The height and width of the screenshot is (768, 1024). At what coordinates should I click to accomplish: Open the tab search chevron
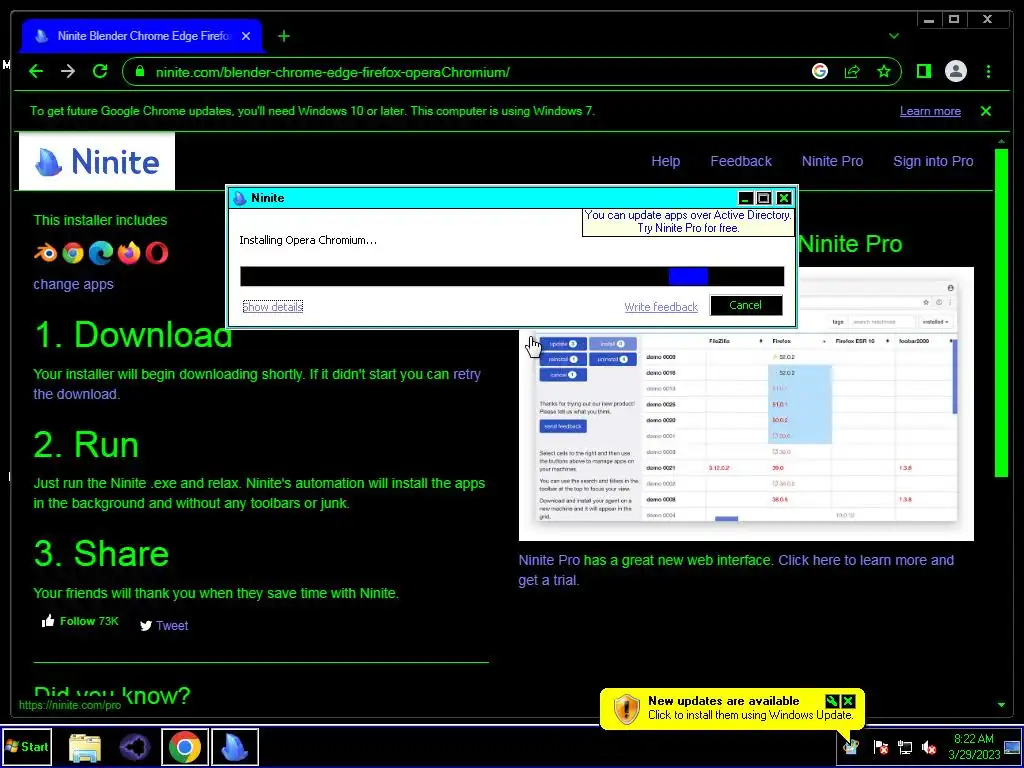(893, 36)
